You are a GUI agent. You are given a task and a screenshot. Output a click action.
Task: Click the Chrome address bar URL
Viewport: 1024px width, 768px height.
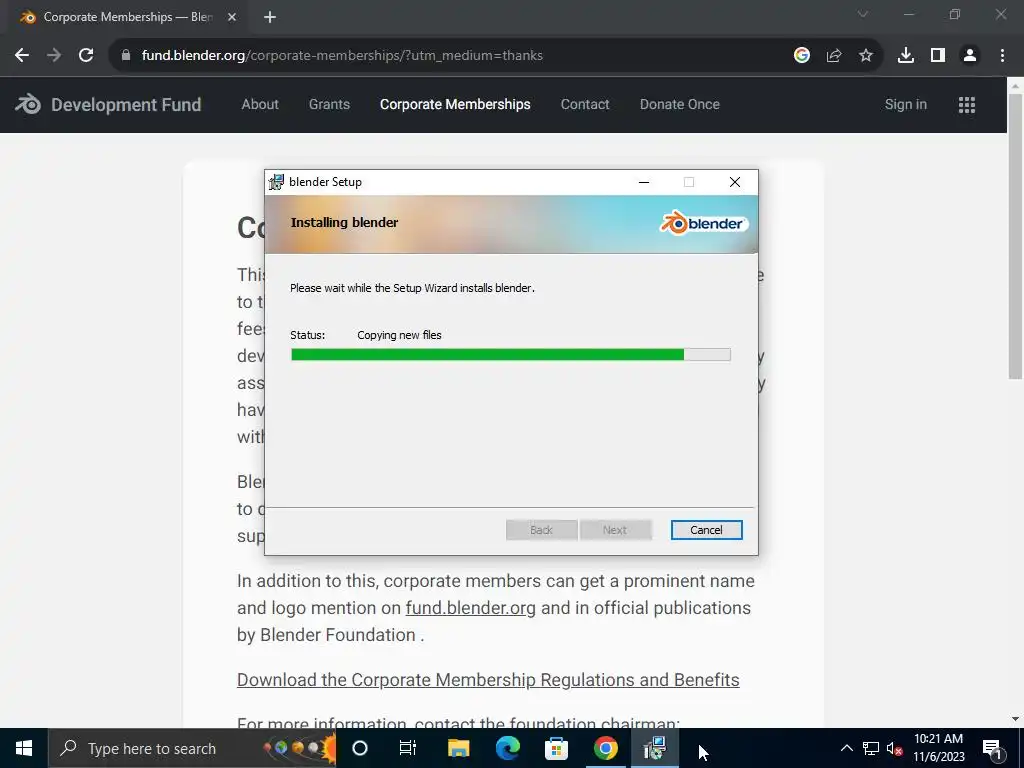tap(342, 56)
